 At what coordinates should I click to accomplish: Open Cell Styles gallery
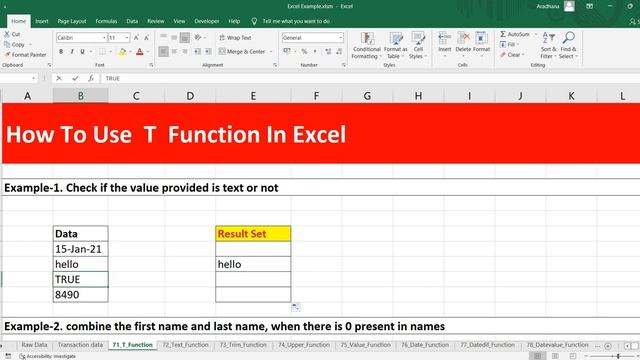[x=418, y=45]
